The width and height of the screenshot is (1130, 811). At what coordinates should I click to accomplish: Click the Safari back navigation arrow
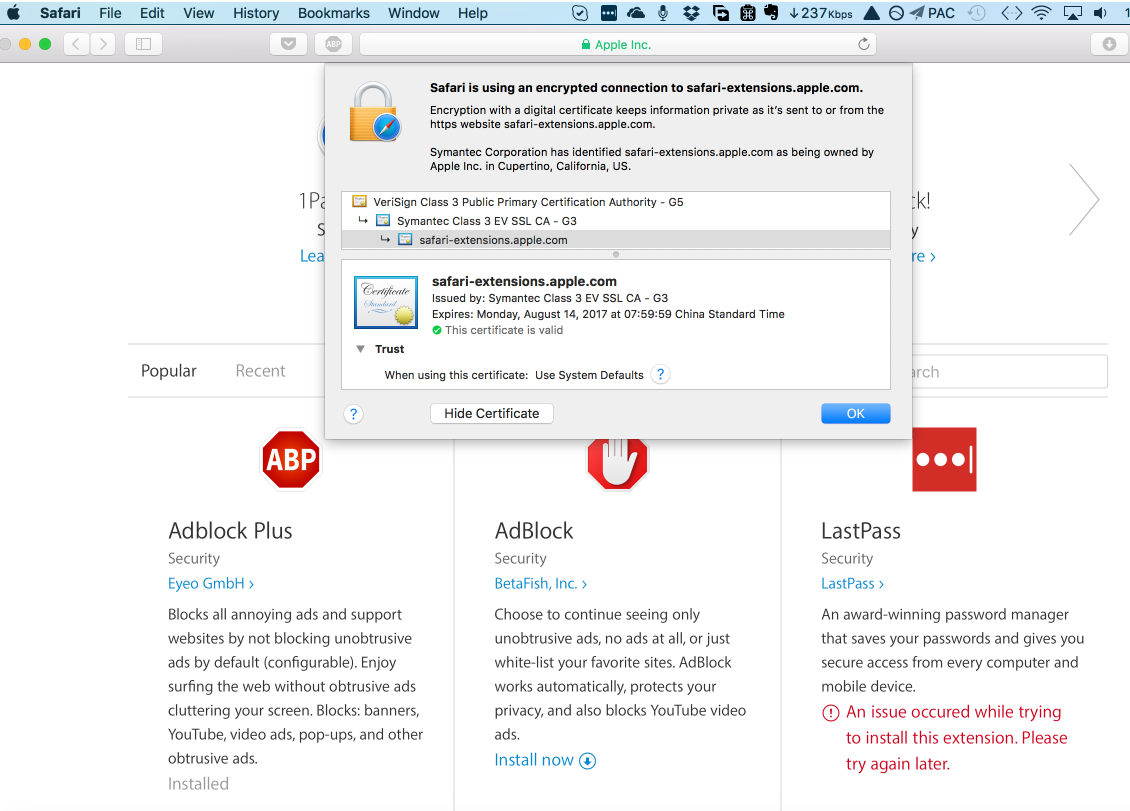(76, 44)
